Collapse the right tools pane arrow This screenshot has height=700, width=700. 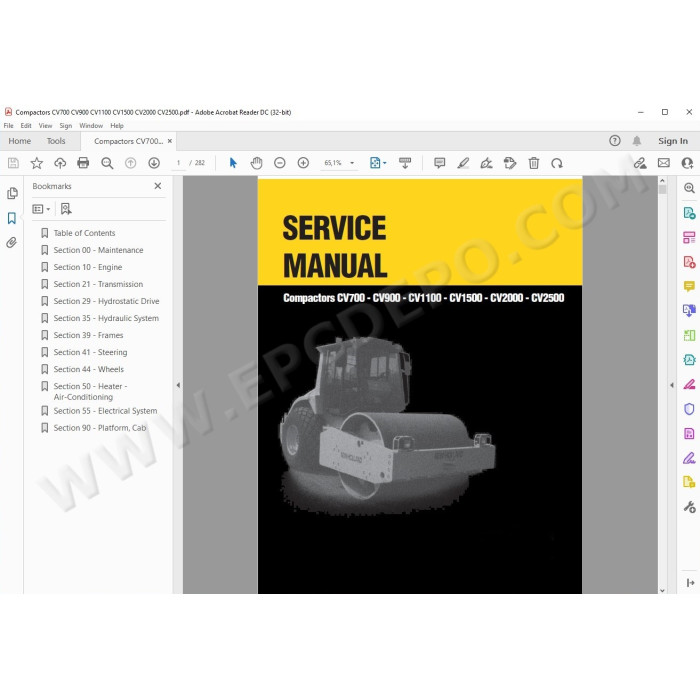pyautogui.click(x=672, y=385)
